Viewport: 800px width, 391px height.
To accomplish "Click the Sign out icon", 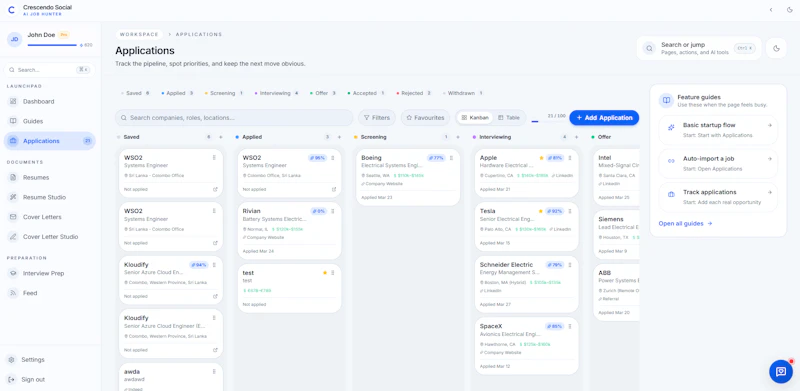I will (11, 380).
